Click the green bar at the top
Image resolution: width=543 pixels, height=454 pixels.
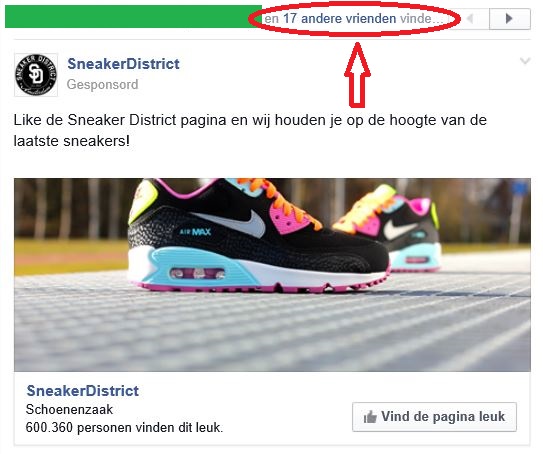(x=133, y=16)
